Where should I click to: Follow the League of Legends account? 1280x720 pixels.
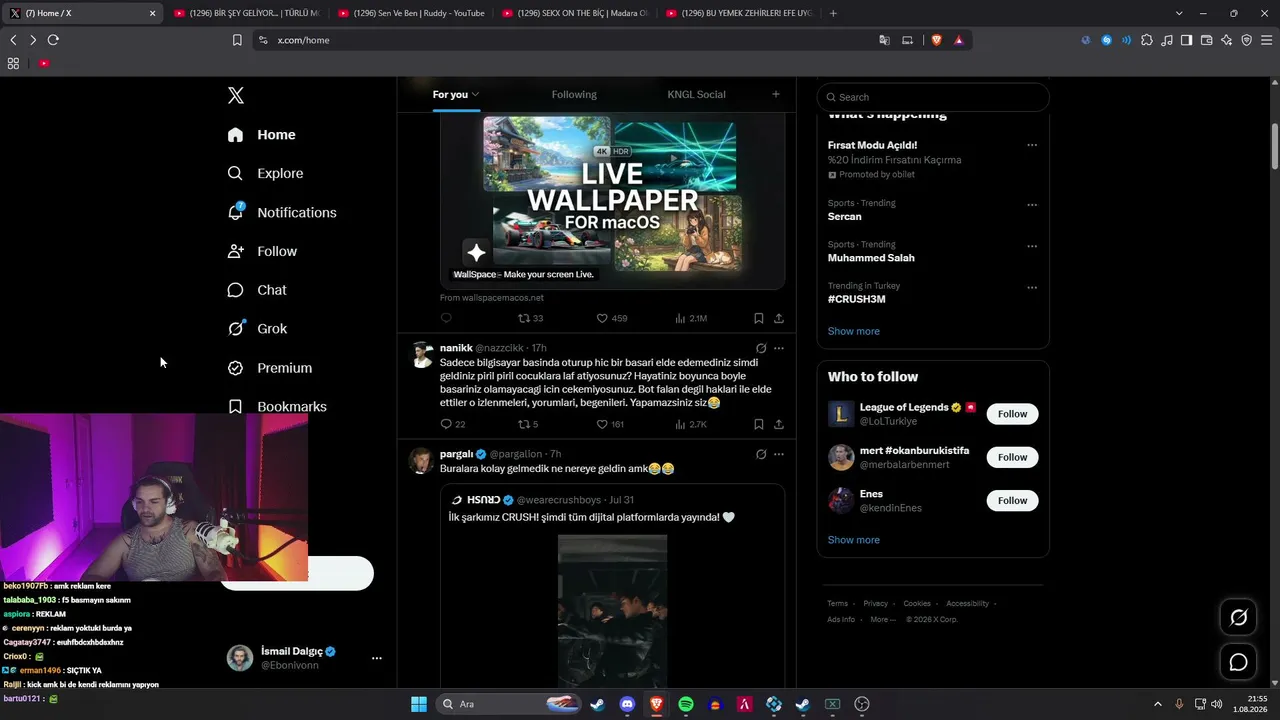click(1012, 414)
